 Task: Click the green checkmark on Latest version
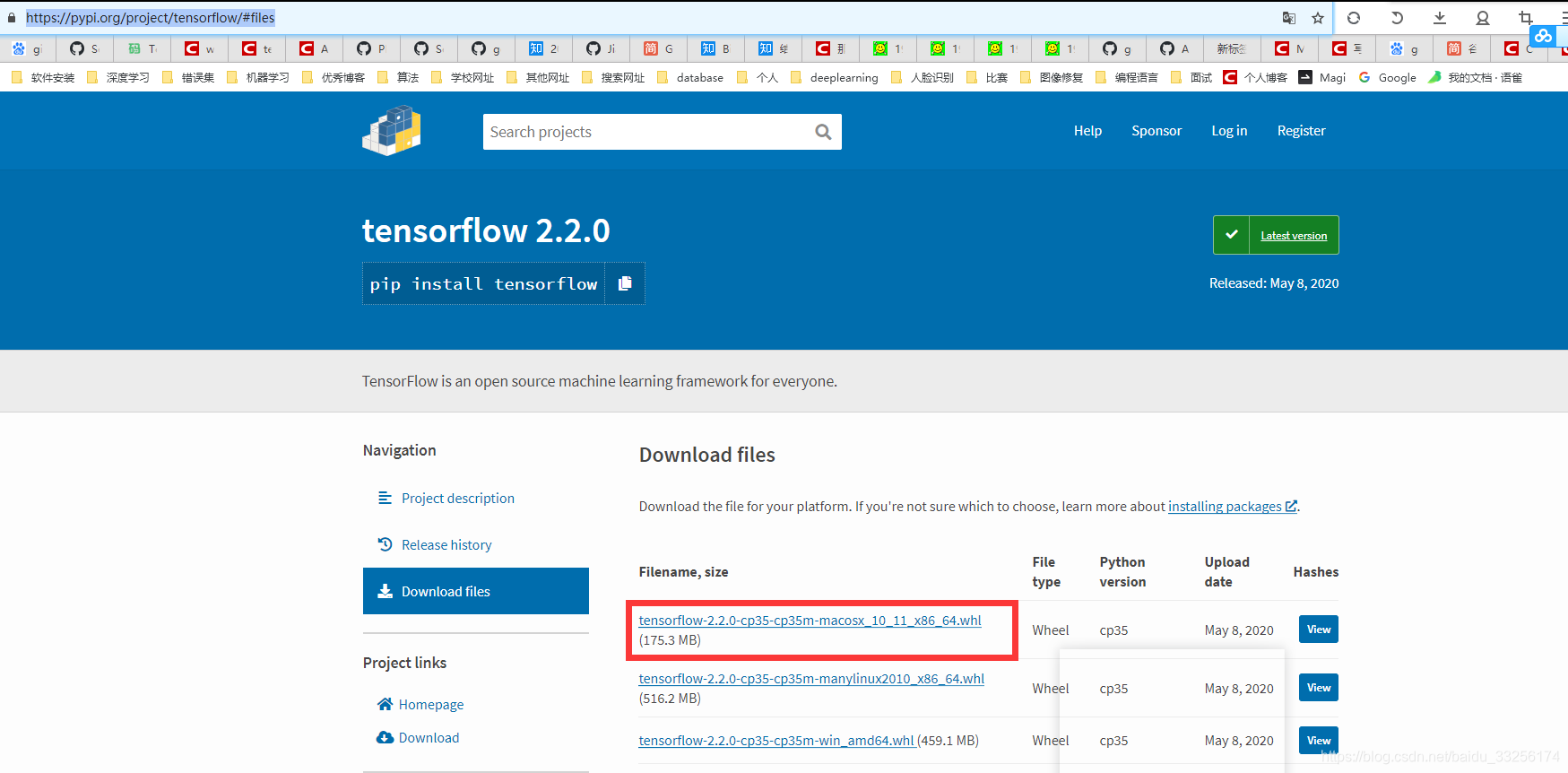[x=1232, y=235]
